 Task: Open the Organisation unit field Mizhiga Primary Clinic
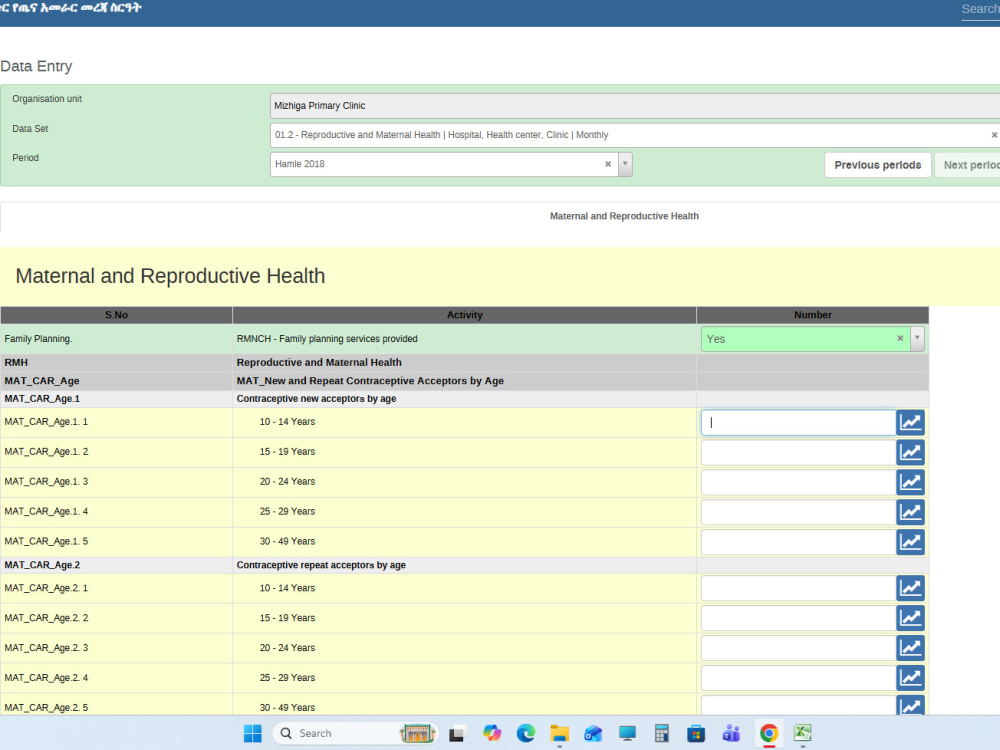635,106
